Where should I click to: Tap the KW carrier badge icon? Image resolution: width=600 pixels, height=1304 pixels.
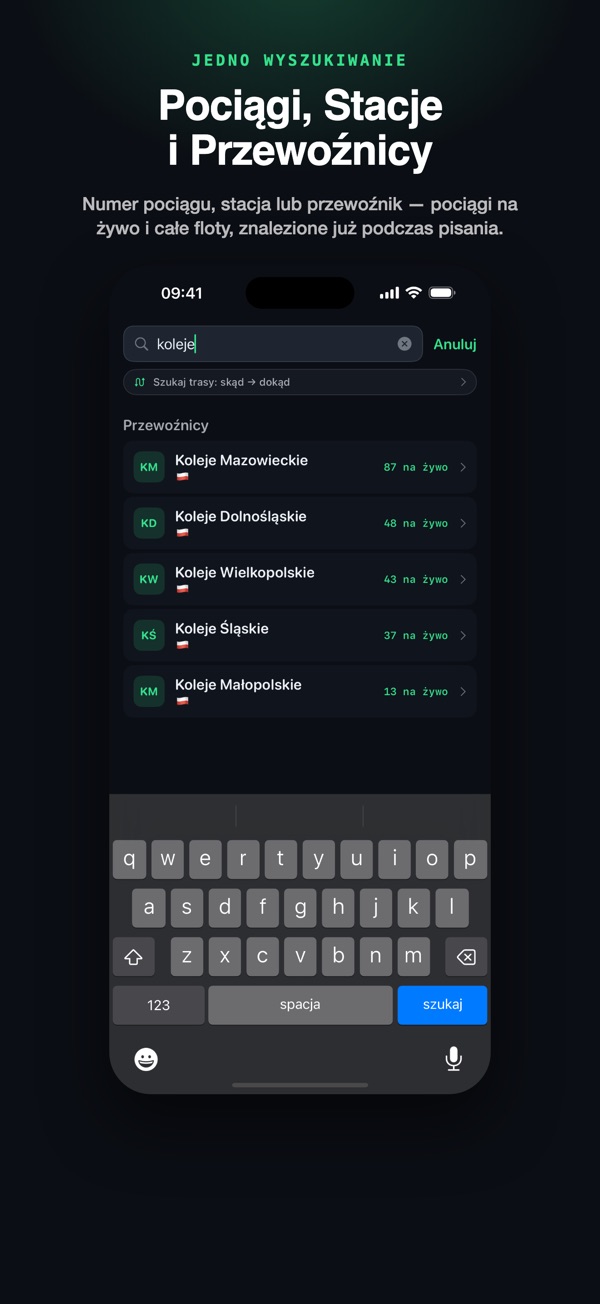[x=149, y=579]
